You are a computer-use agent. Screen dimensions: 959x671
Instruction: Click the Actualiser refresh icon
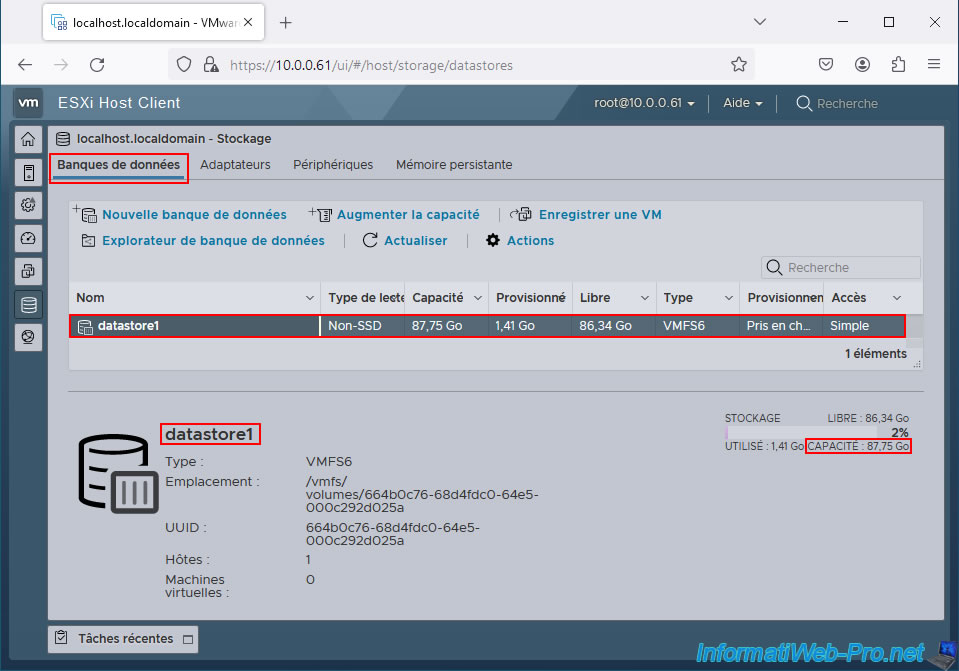[x=370, y=241]
